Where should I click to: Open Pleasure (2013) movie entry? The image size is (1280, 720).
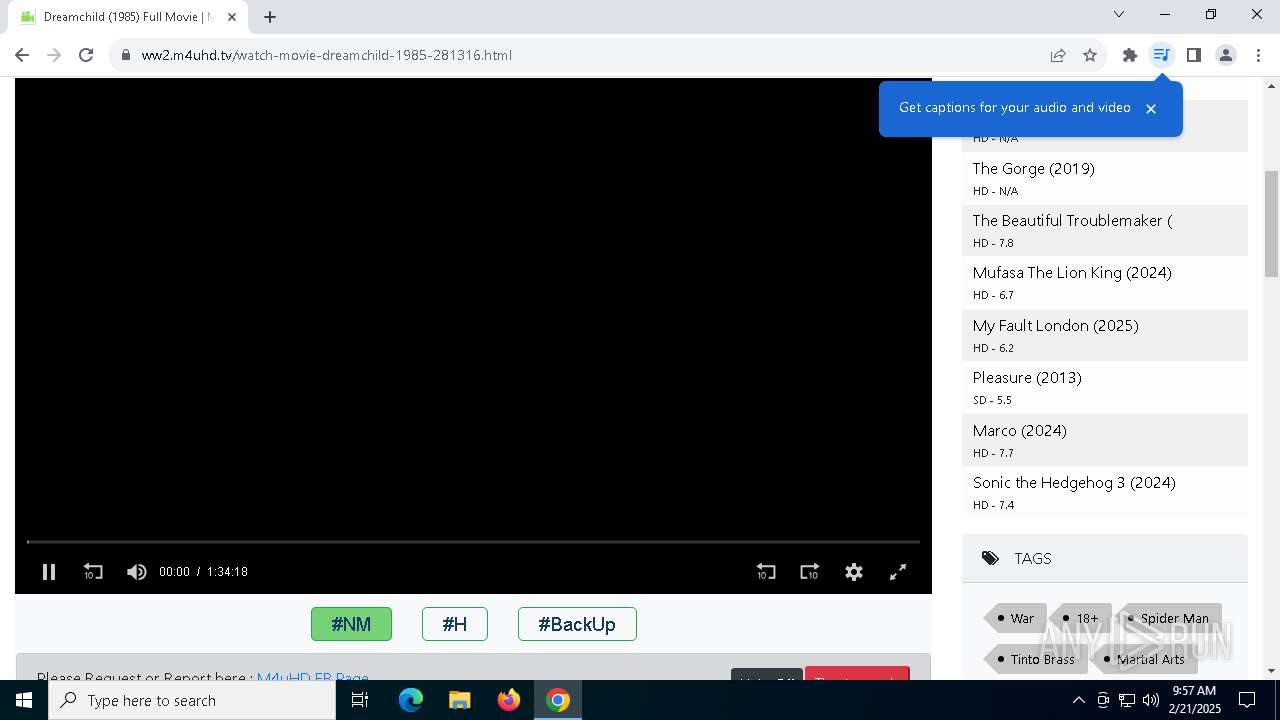(x=1027, y=377)
